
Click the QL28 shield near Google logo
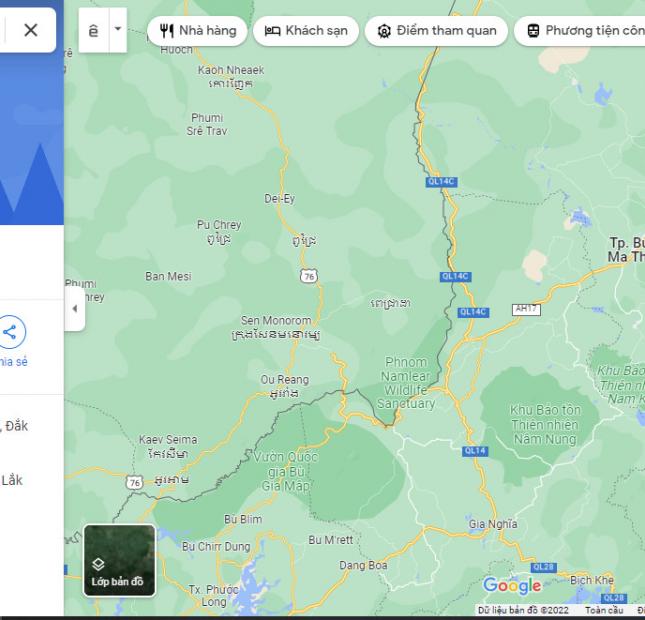[543, 567]
